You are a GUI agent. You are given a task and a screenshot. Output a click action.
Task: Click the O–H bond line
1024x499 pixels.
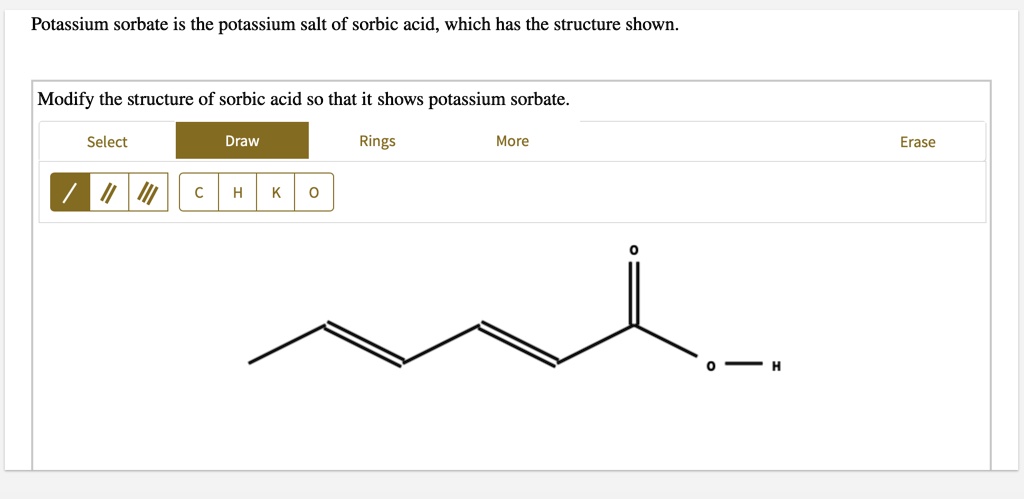[743, 362]
